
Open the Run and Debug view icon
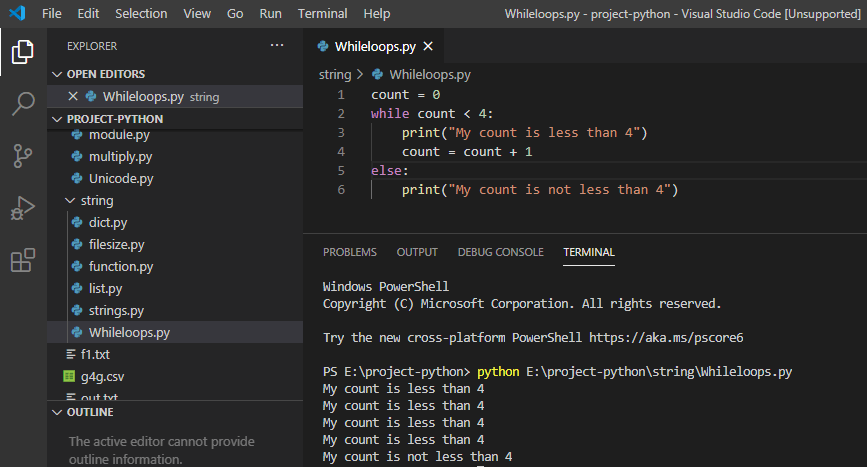pyautogui.click(x=23, y=208)
